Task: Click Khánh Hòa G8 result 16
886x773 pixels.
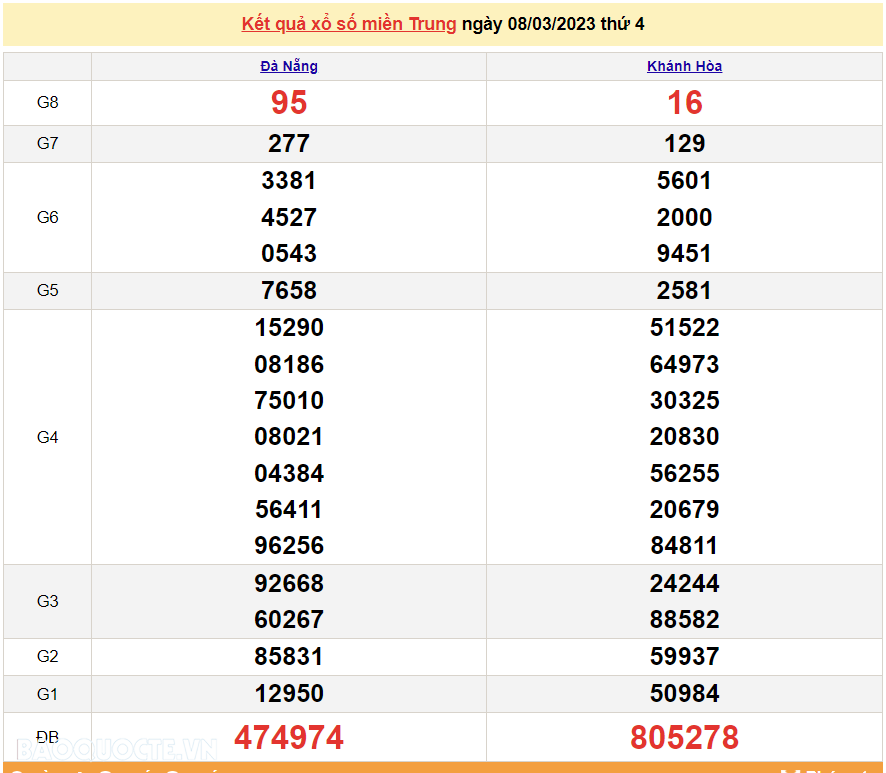Action: (x=685, y=103)
